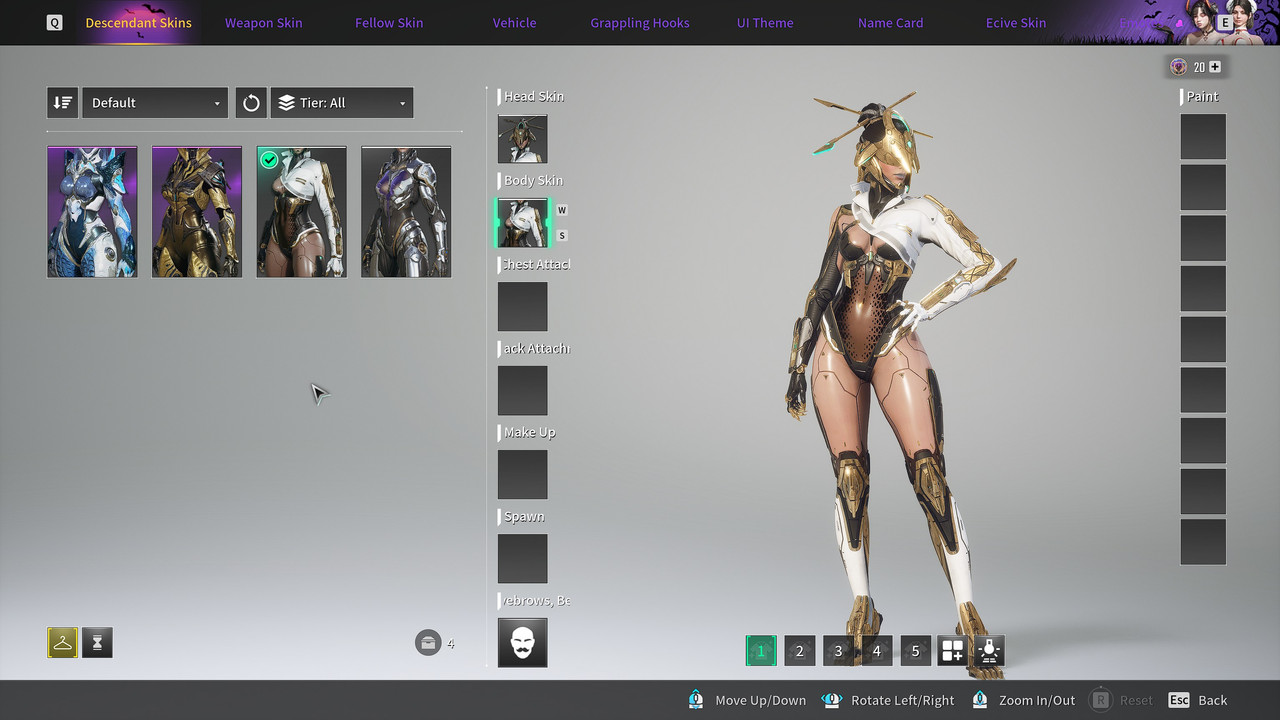The height and width of the screenshot is (720, 1280).
Task: Click the empty Chest Attachment slot
Action: 523,307
